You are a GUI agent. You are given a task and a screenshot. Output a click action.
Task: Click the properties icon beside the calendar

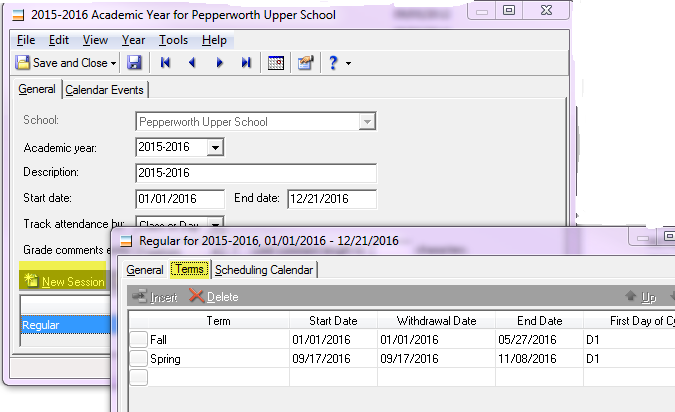pos(306,63)
